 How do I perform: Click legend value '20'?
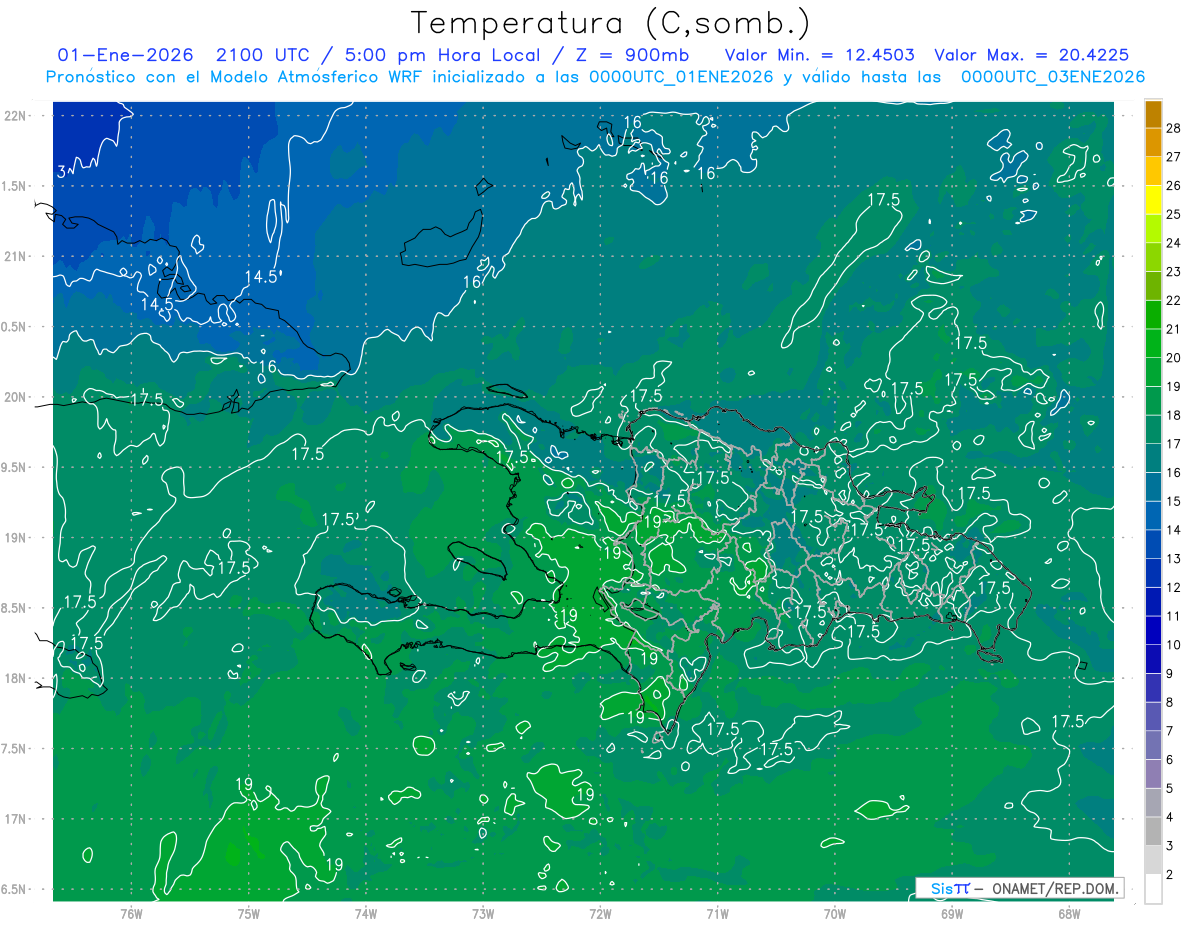1174,358
